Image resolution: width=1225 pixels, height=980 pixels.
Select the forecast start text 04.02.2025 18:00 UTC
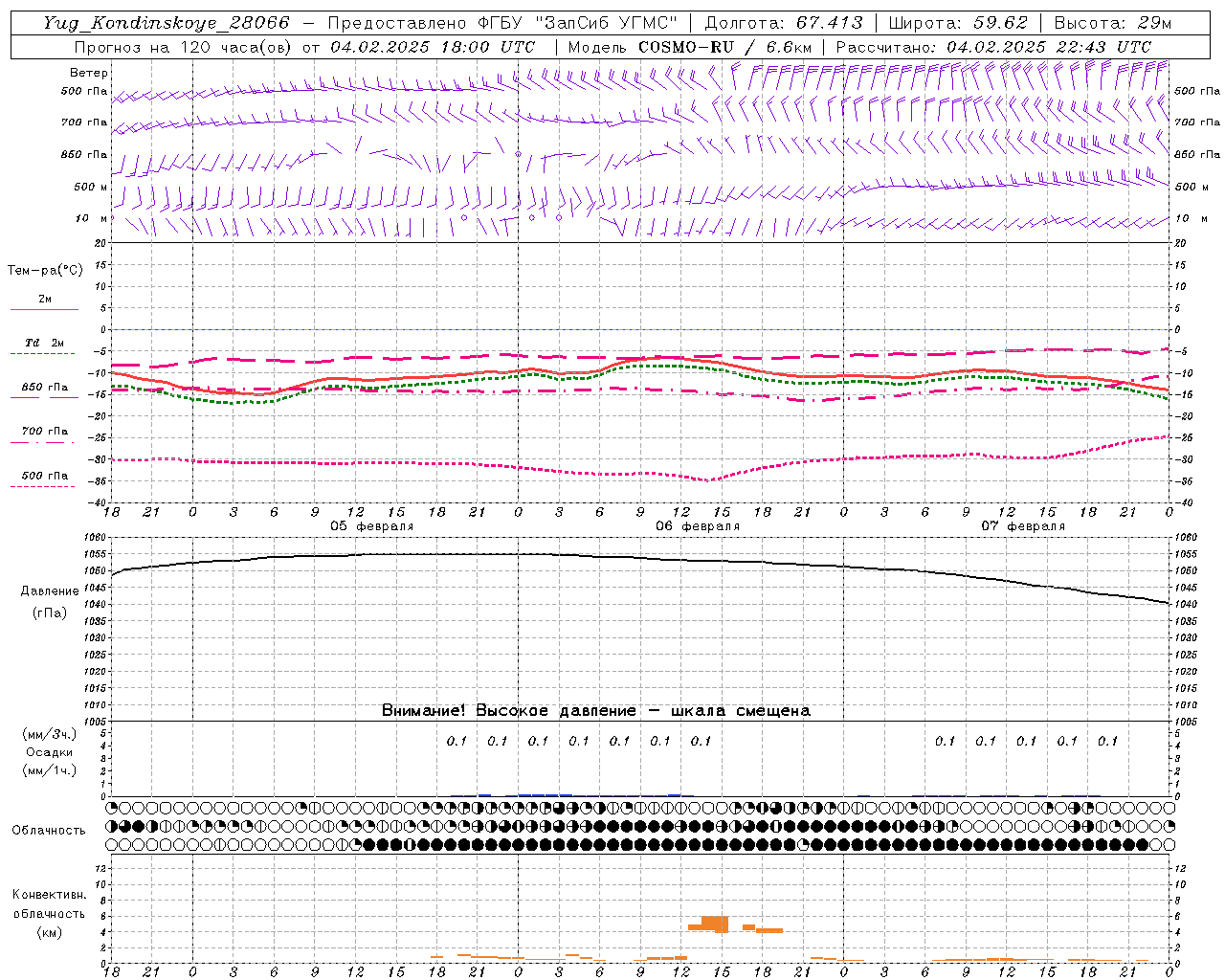point(433,47)
